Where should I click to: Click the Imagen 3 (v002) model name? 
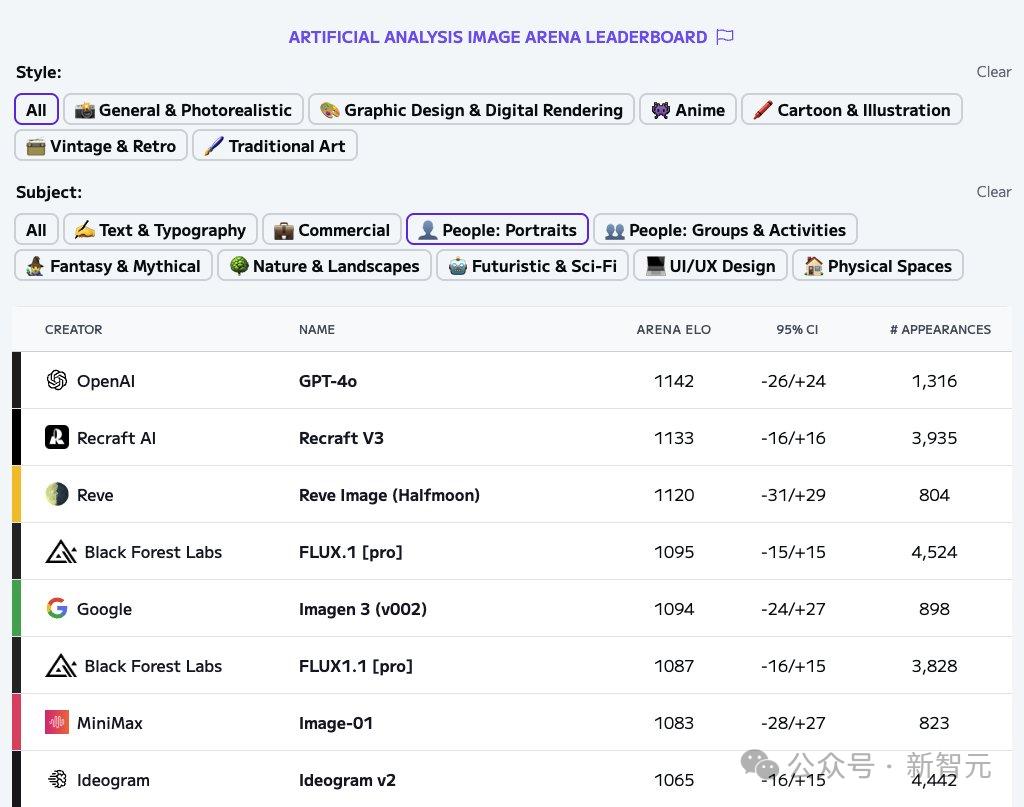363,609
